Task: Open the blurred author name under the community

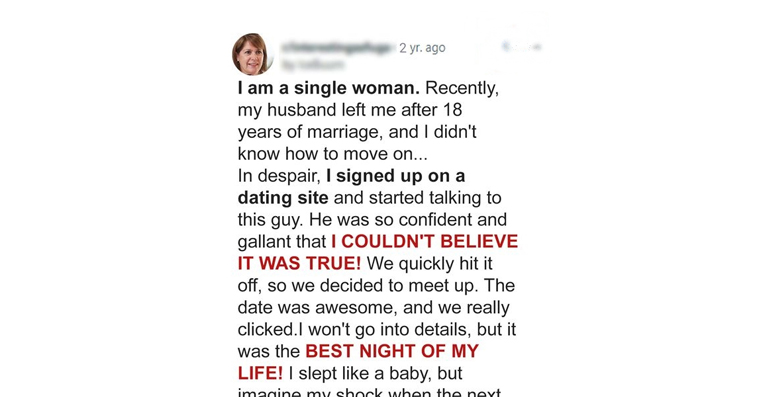Action: tap(313, 64)
